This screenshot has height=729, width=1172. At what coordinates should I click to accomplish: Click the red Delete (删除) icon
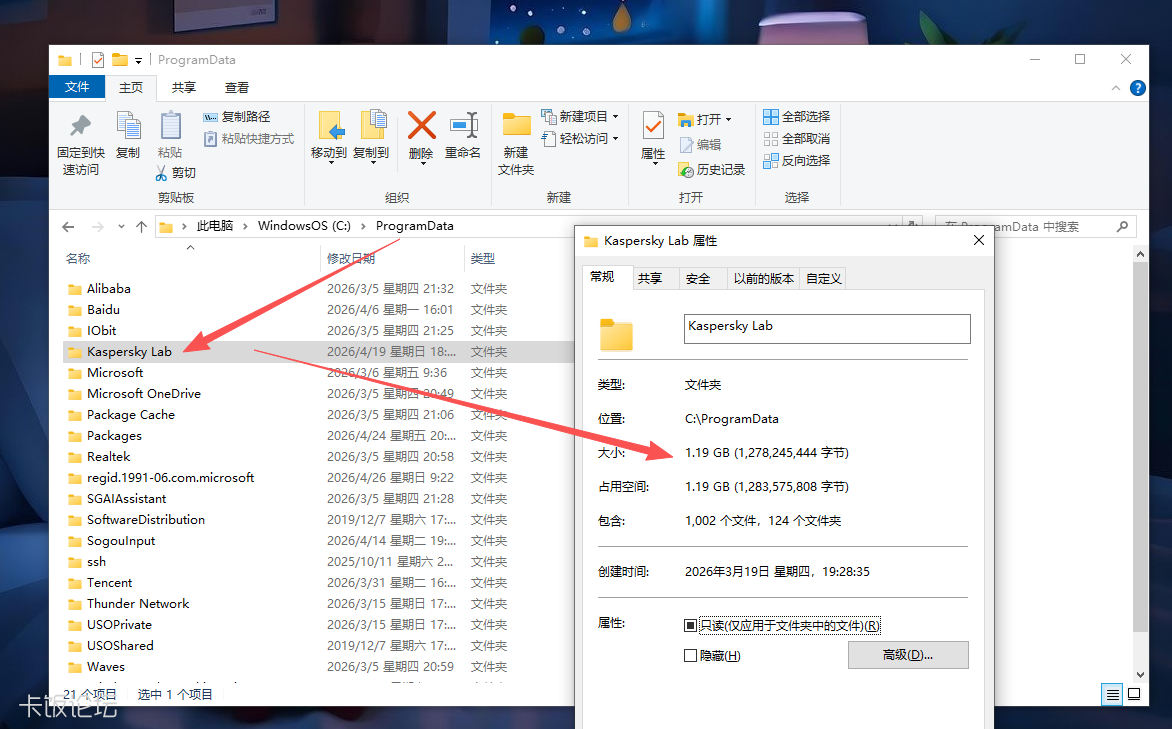point(422,126)
